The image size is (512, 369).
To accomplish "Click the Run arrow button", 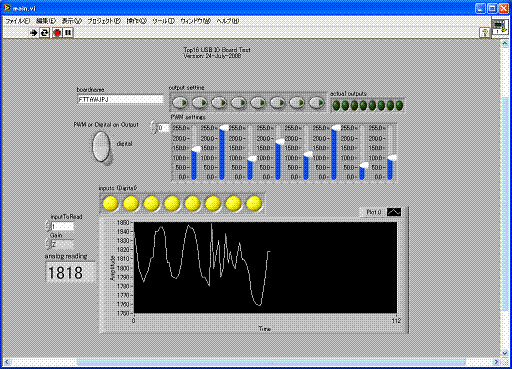I will click(33, 33).
